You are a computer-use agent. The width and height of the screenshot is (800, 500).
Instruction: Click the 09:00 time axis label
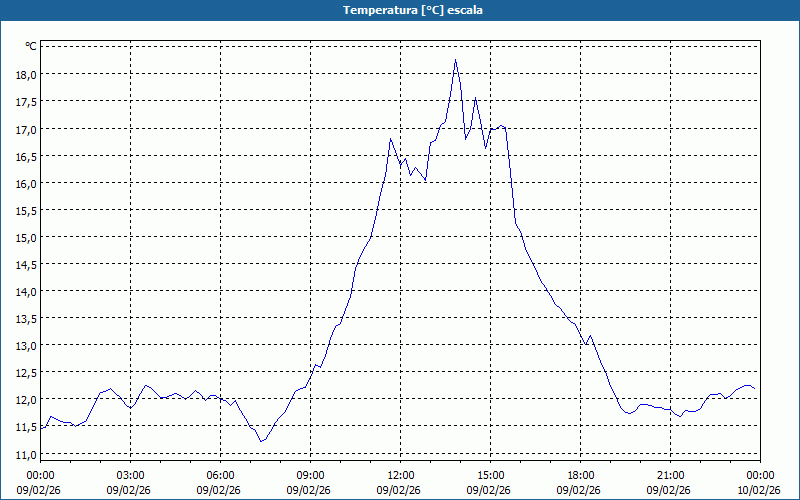pos(311,475)
